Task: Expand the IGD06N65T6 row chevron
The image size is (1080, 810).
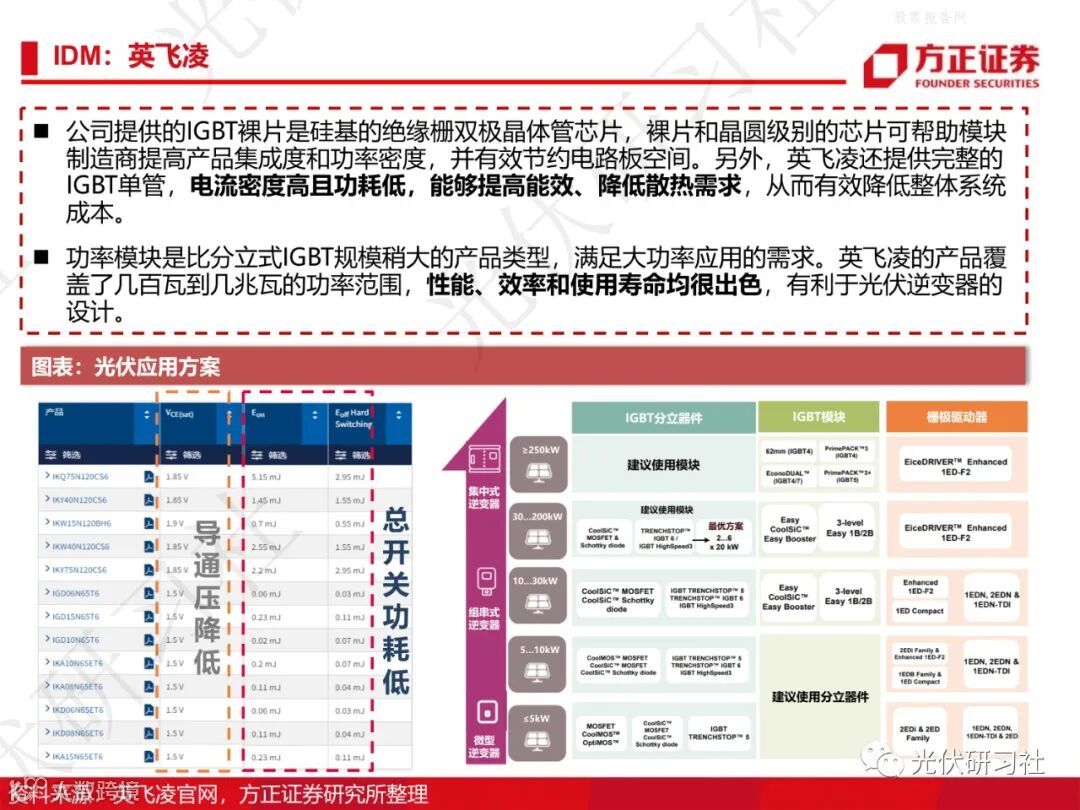Action: tap(47, 592)
